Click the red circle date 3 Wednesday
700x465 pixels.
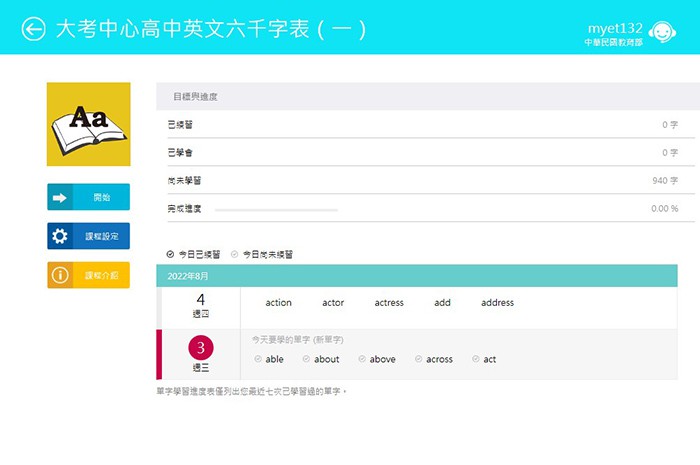pyautogui.click(x=200, y=348)
